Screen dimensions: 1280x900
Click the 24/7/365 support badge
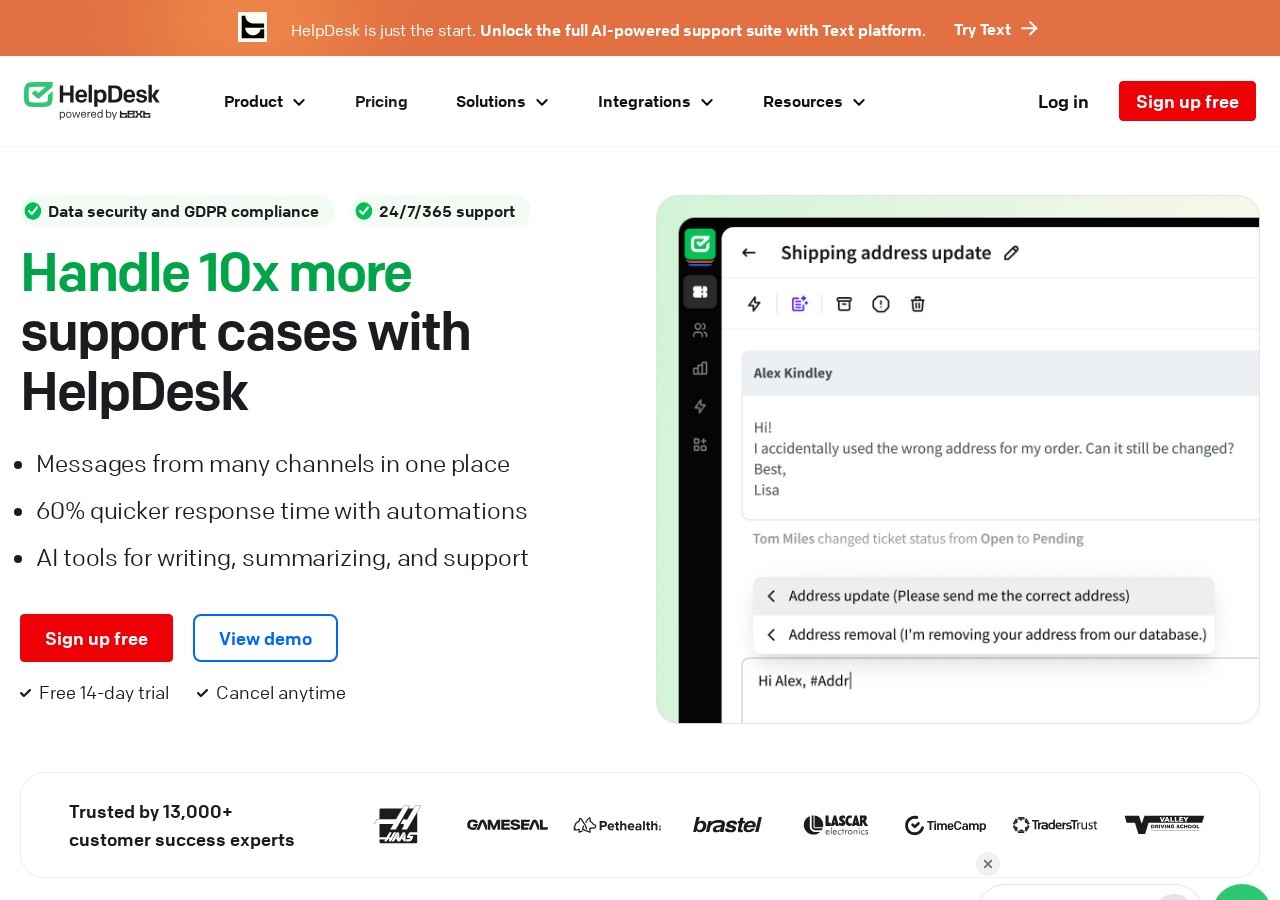point(440,211)
